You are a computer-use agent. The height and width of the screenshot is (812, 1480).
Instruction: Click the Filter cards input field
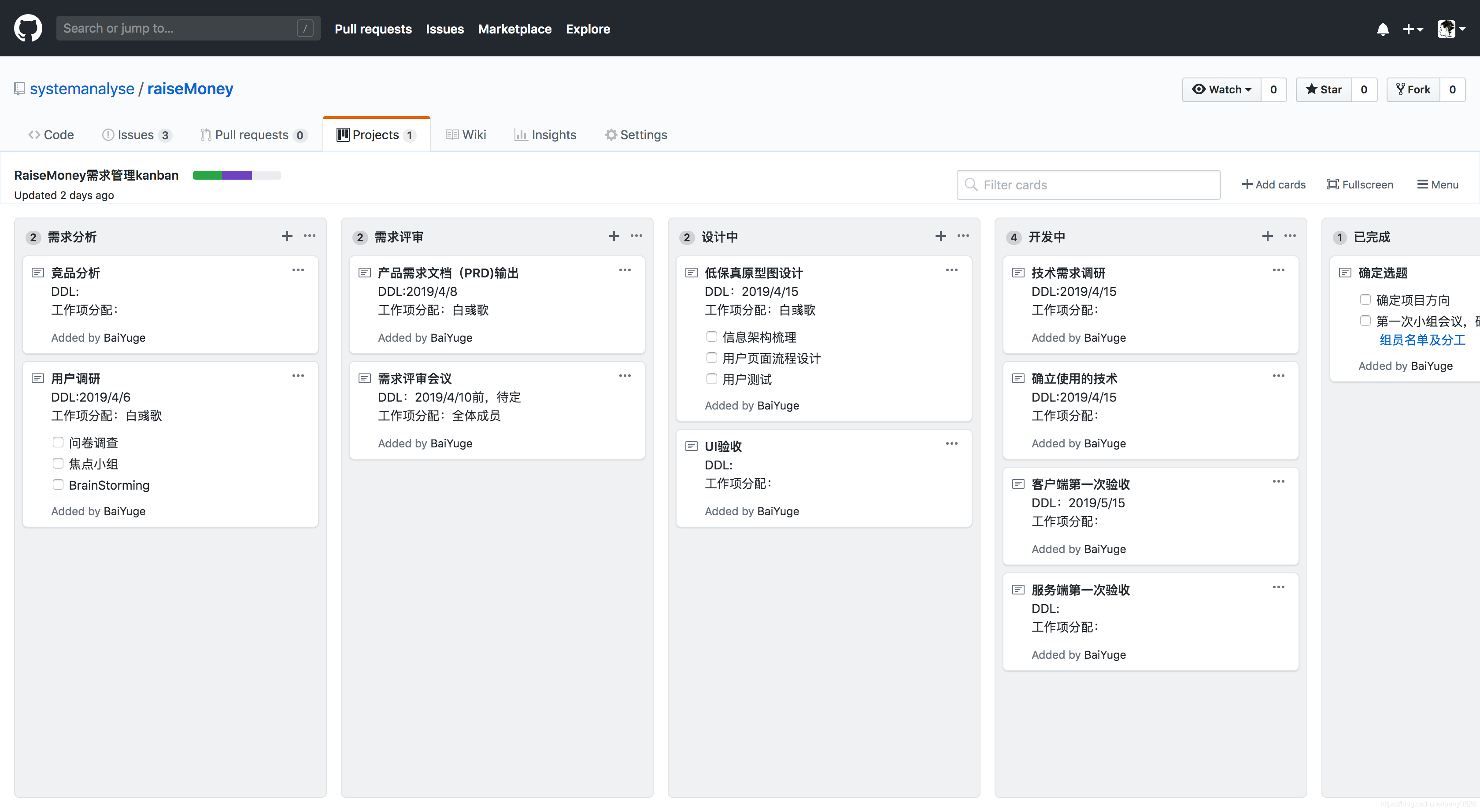tap(1088, 184)
